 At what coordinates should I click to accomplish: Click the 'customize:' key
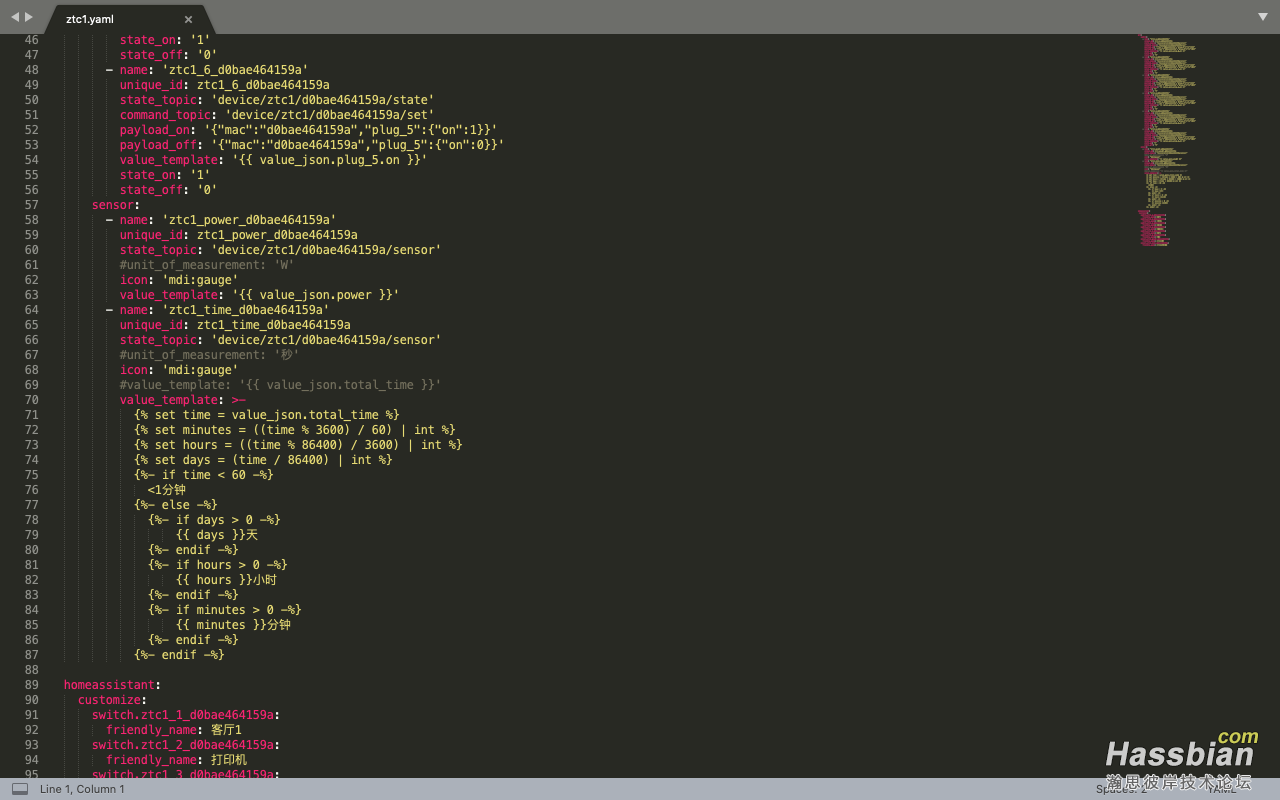pyautogui.click(x=113, y=700)
